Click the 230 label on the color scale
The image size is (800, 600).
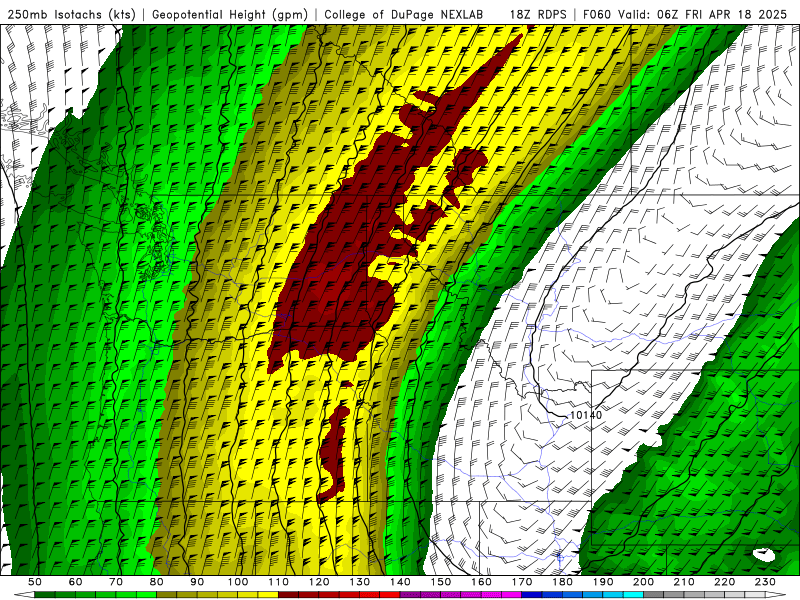(x=765, y=582)
